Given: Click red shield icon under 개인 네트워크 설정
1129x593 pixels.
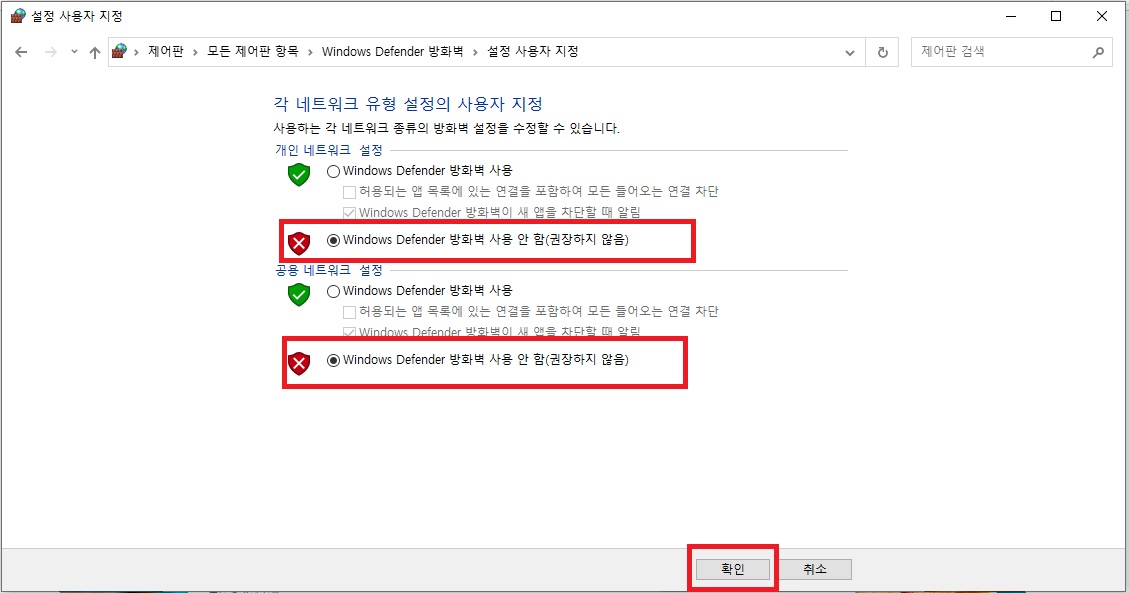Looking at the screenshot, I should [299, 243].
